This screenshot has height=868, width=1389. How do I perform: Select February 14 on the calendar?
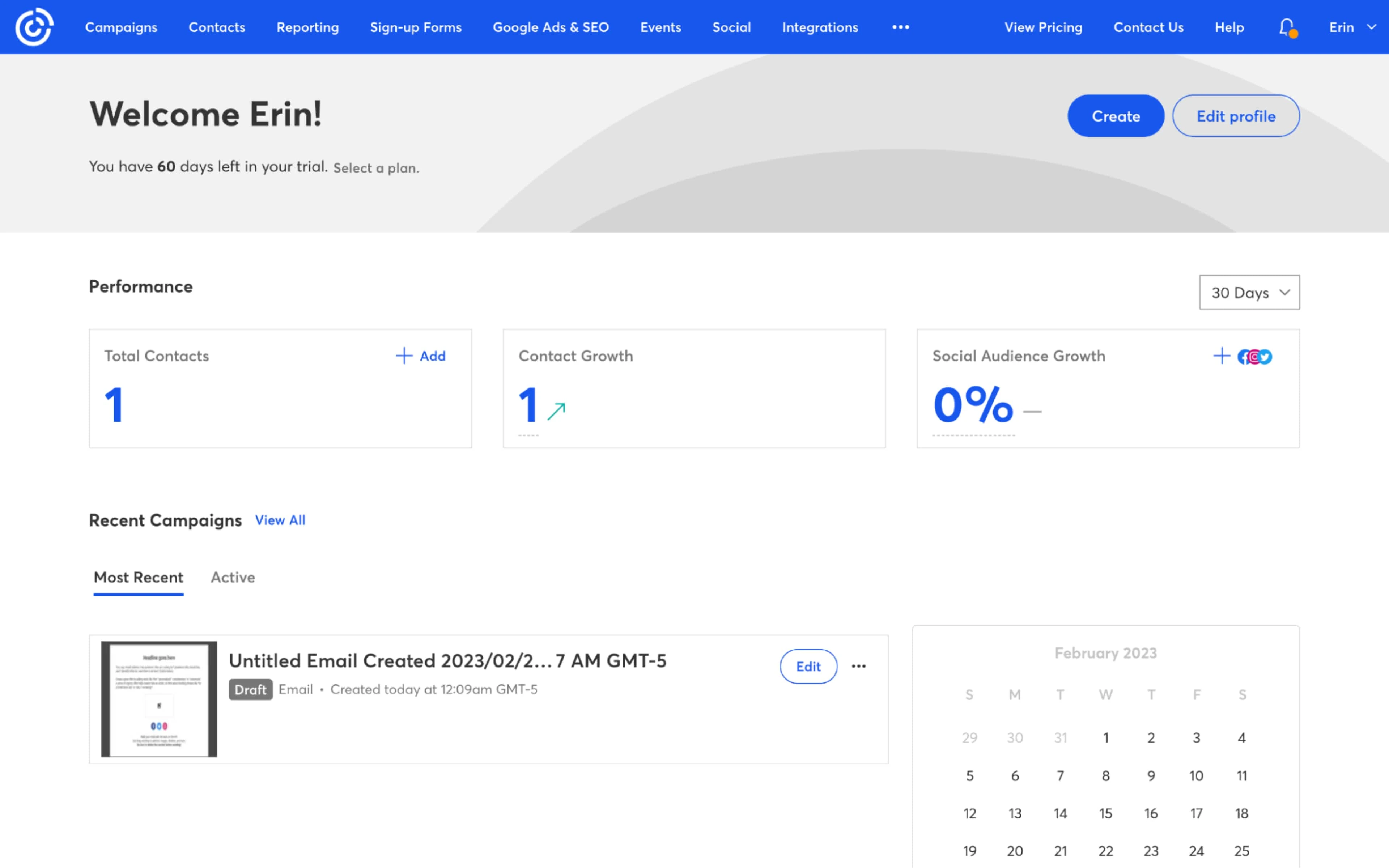click(1060, 813)
